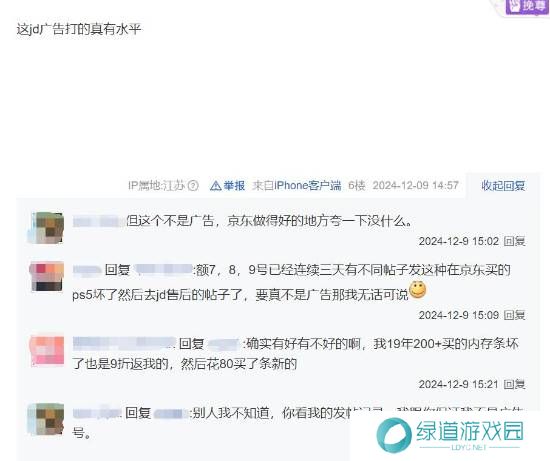The height and width of the screenshot is (461, 550).
Task: Click the smiley emoji in the reply
Action: [417, 290]
